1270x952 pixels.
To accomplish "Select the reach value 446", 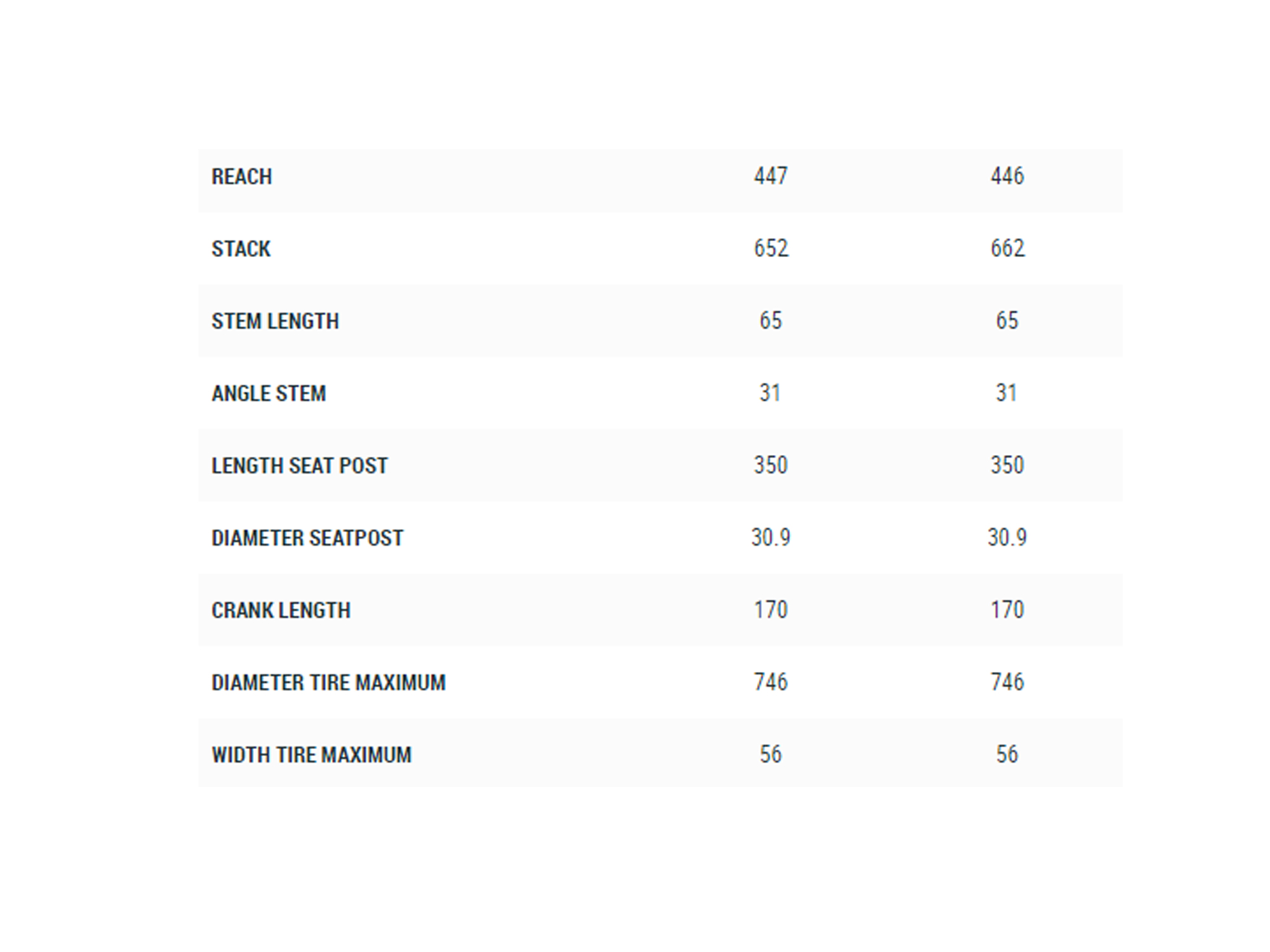I will point(1007,176).
